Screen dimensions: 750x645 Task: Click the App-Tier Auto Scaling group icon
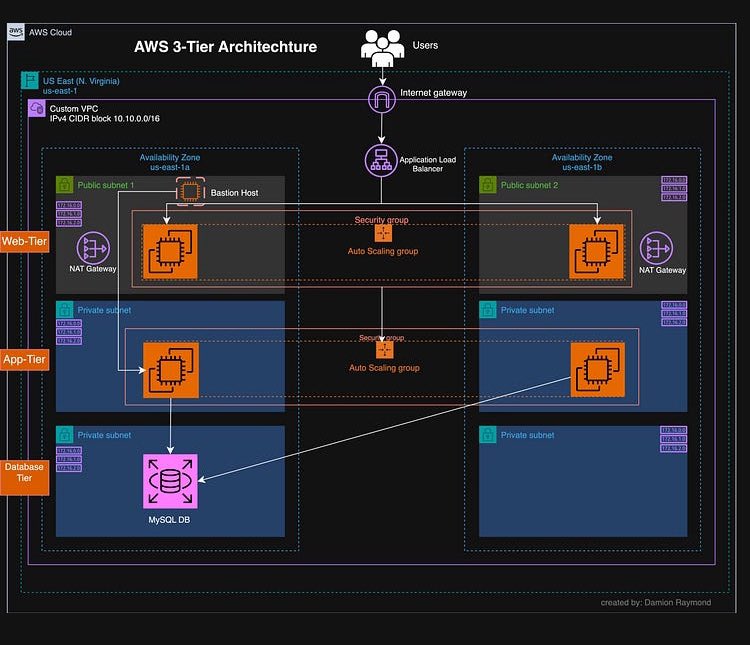click(385, 350)
